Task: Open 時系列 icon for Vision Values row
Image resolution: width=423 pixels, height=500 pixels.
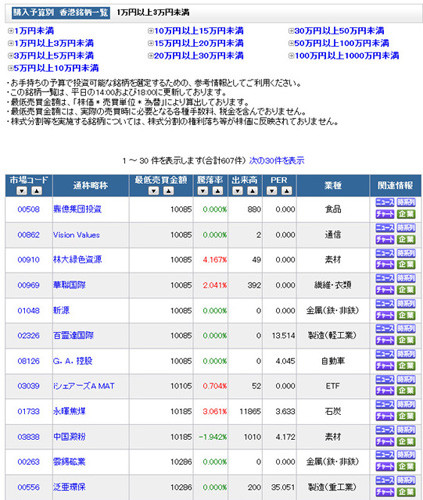Action: point(406,228)
